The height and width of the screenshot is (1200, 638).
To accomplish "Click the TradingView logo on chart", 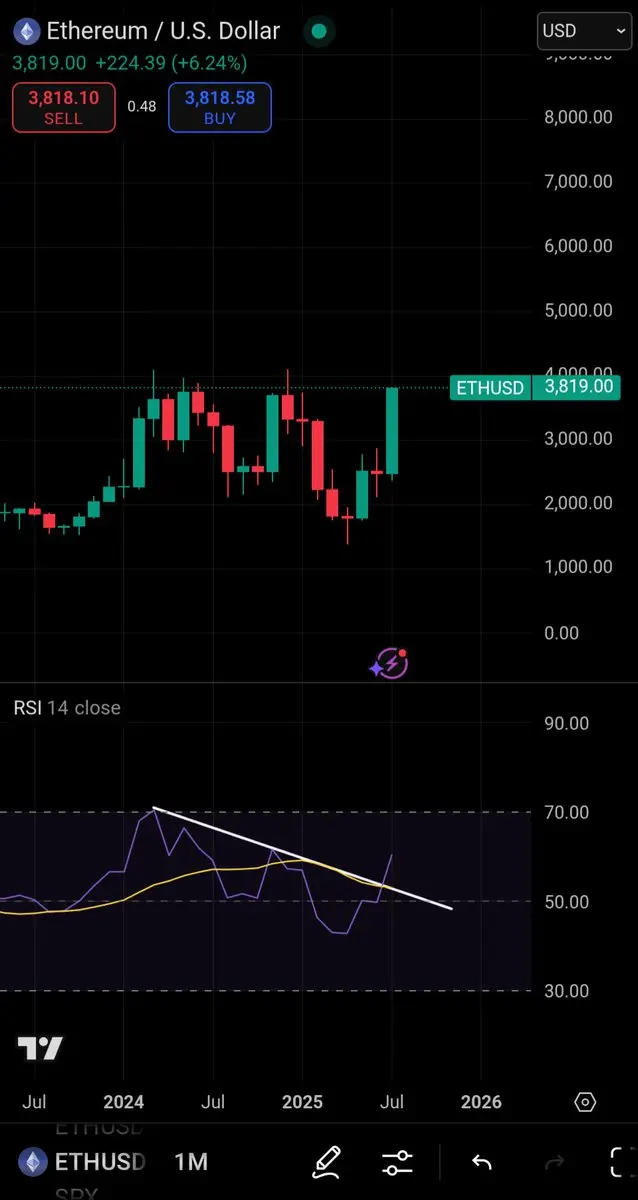I will tap(40, 1049).
